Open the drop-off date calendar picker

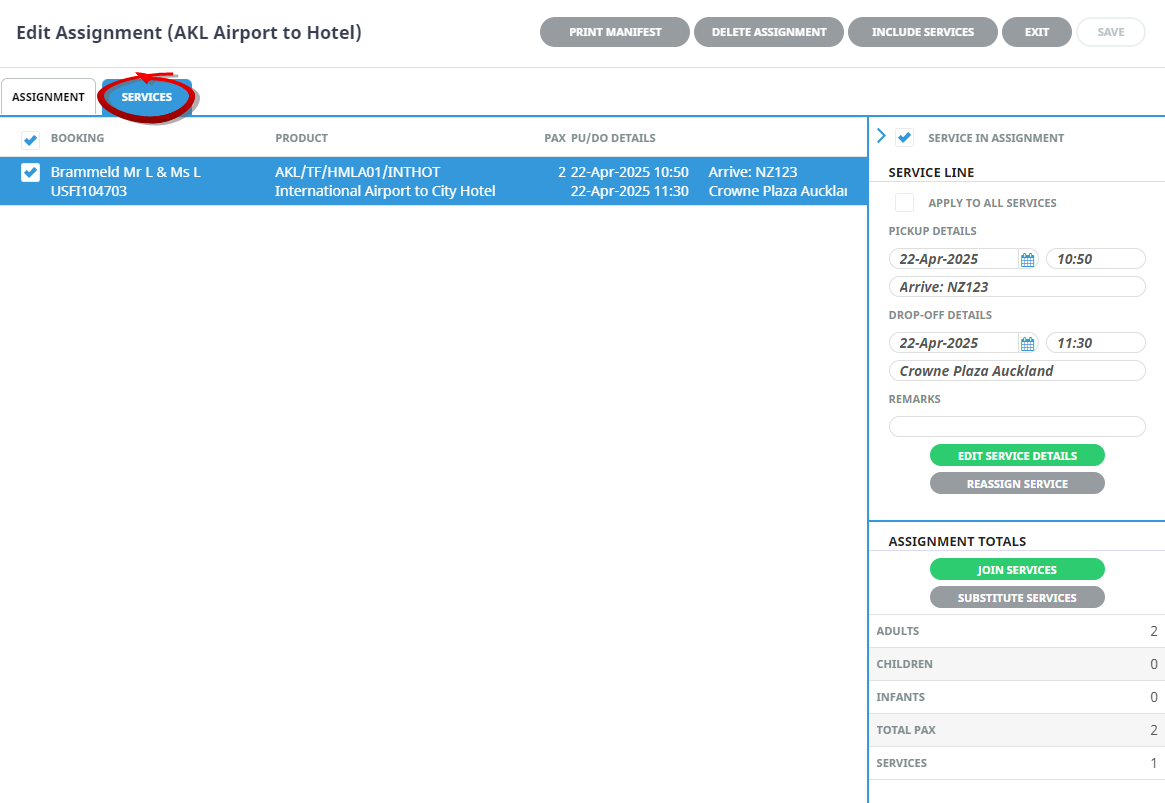point(1027,344)
